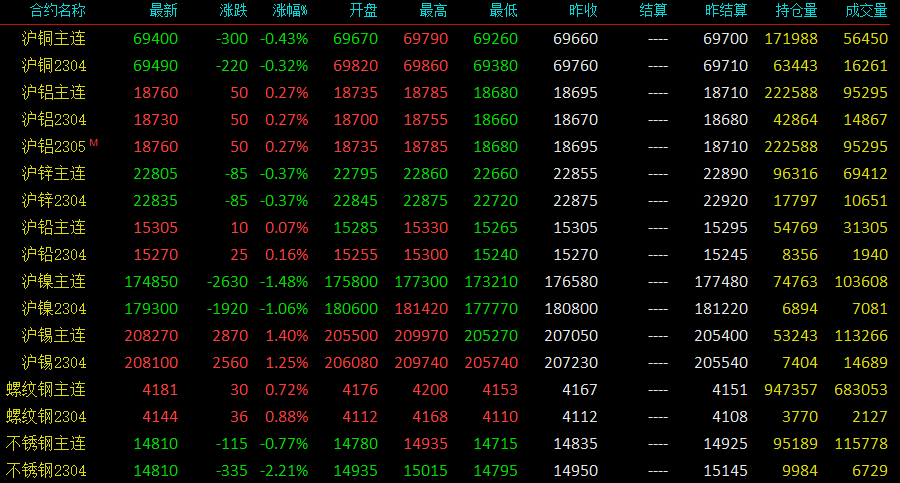Open the 沪镍主连 contract row

450,281
